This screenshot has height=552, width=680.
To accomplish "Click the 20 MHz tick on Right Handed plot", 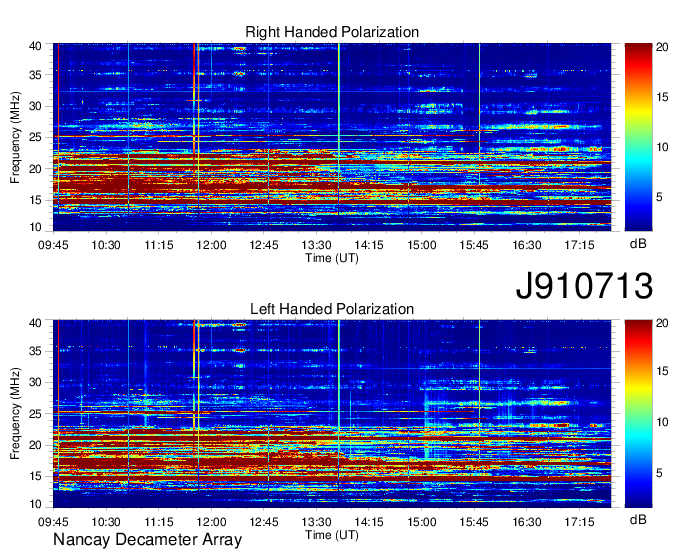I will 35,169.
